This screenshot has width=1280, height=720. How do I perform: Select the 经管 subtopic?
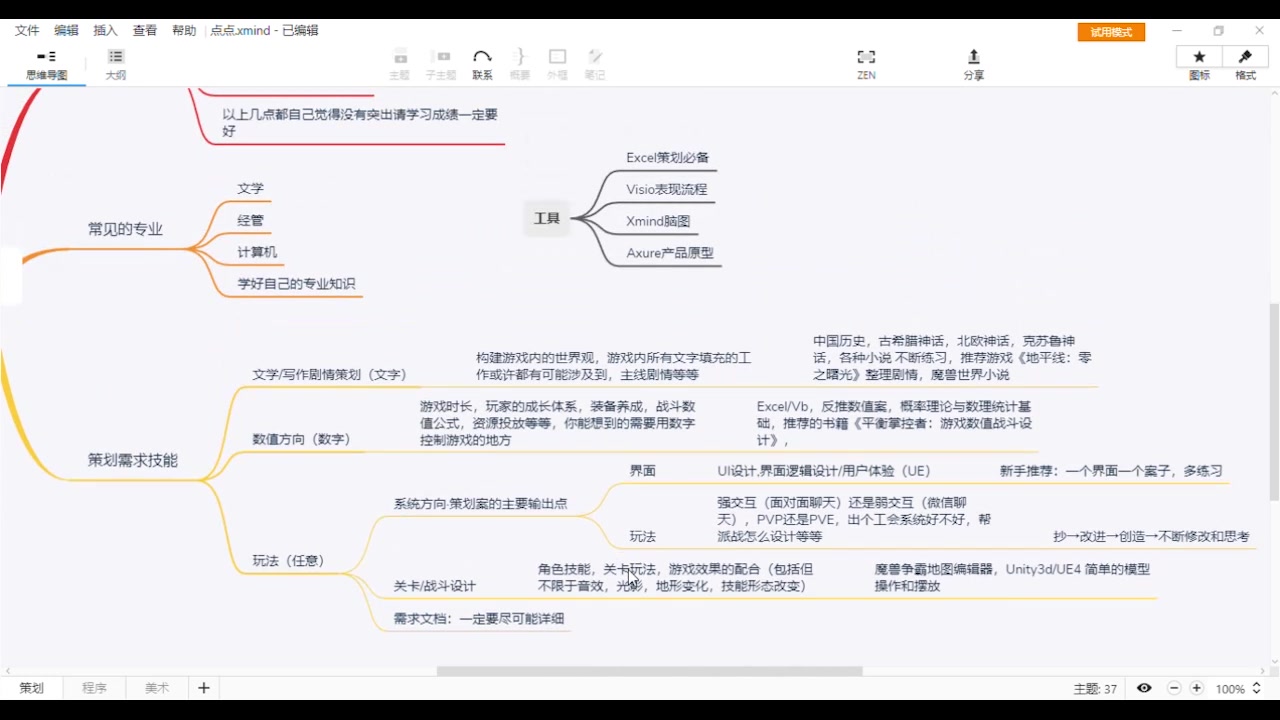(251, 220)
